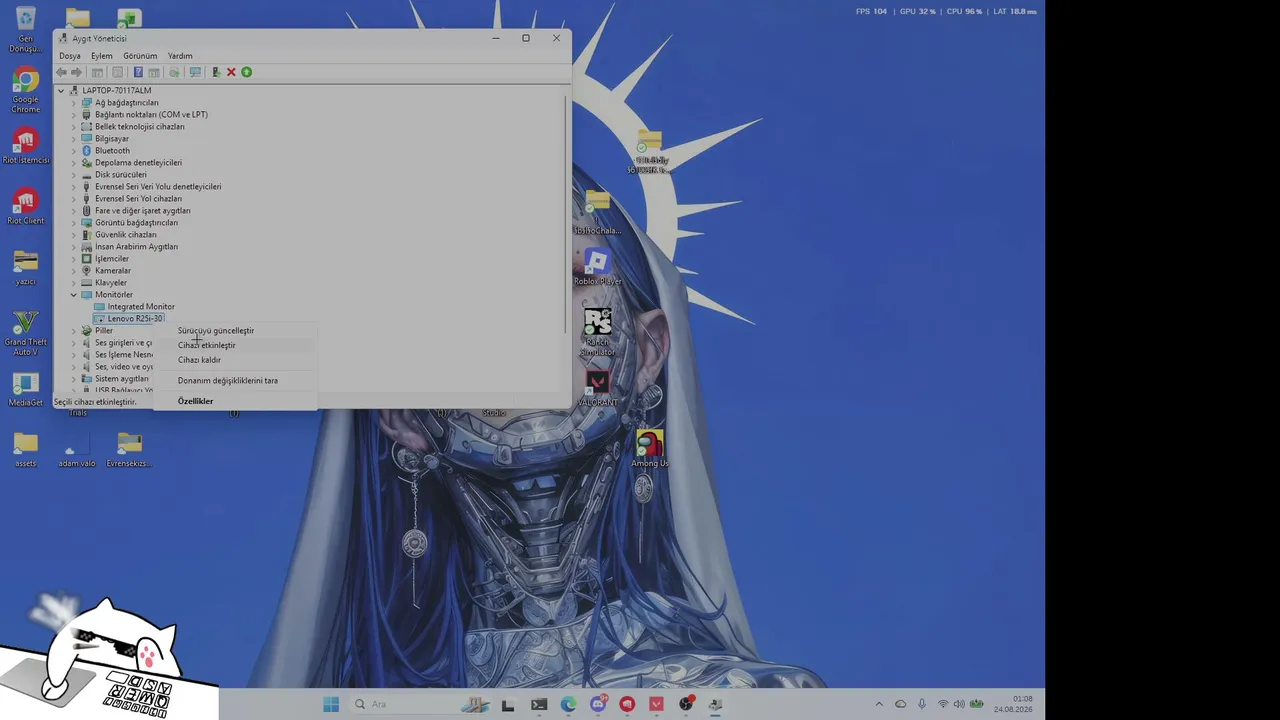Select the İşlemciler tree item
This screenshot has height=720, width=1280.
click(112, 259)
